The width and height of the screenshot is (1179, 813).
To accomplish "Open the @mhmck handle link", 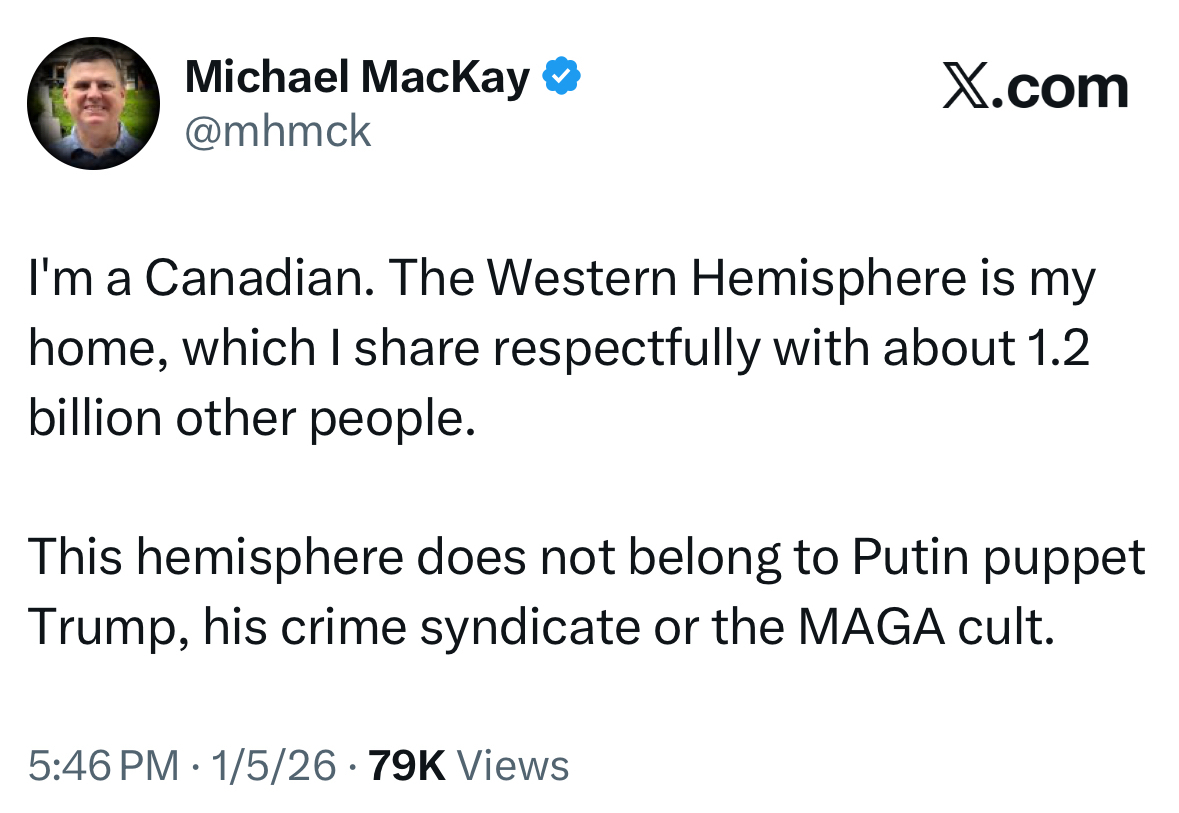I will point(278,131).
